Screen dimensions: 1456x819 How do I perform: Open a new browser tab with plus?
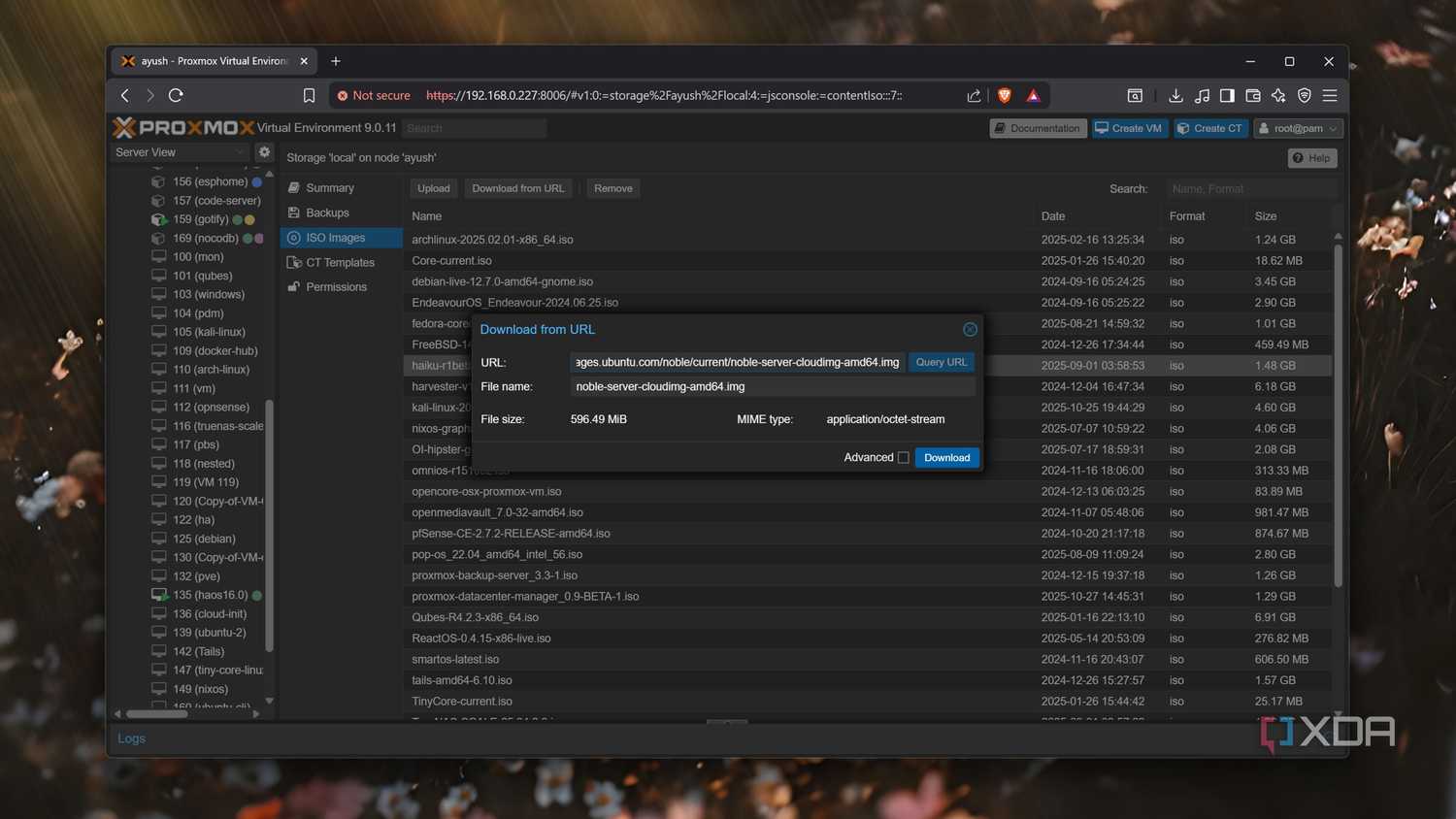[x=336, y=61]
